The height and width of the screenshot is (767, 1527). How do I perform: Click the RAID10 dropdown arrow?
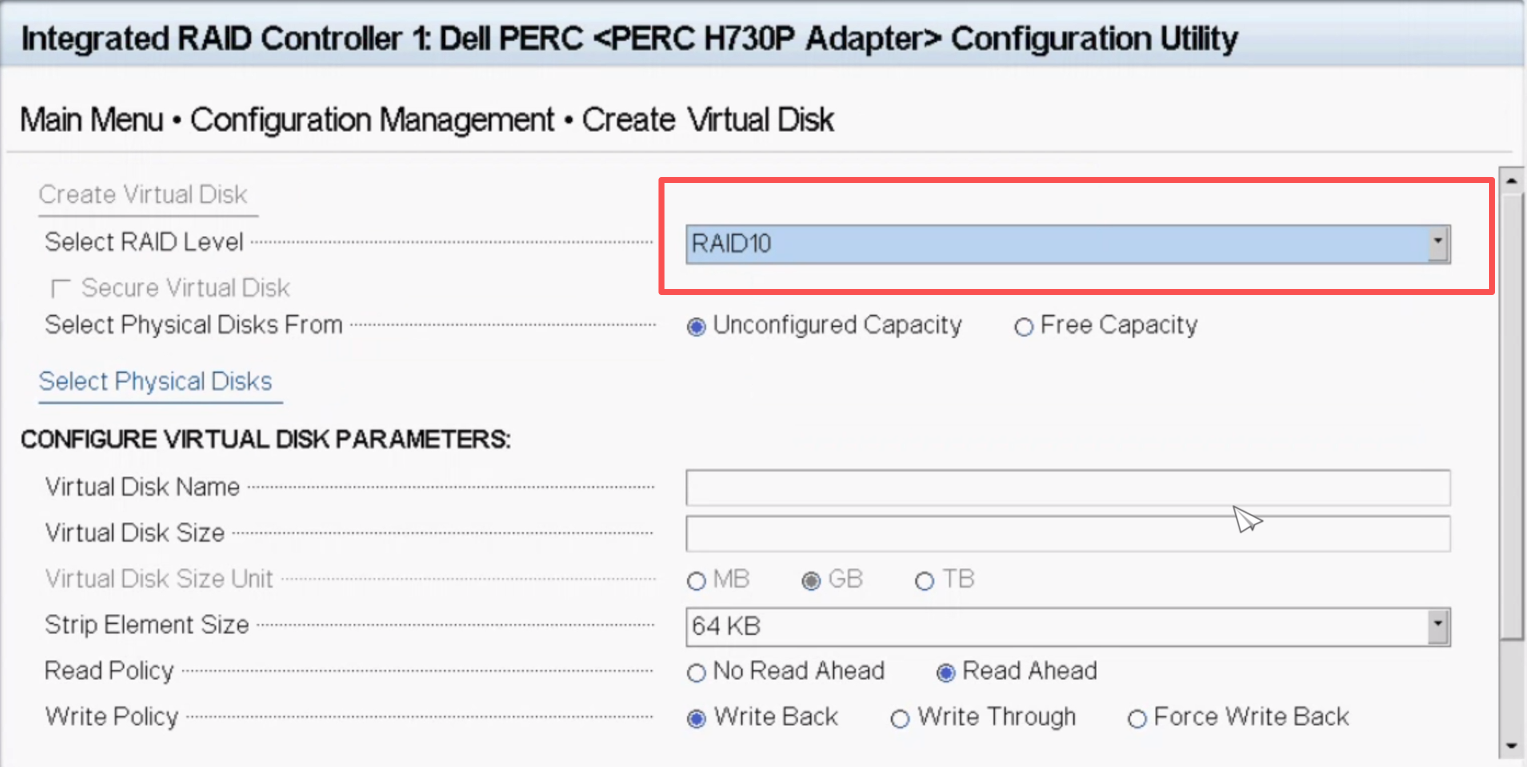[x=1438, y=244]
